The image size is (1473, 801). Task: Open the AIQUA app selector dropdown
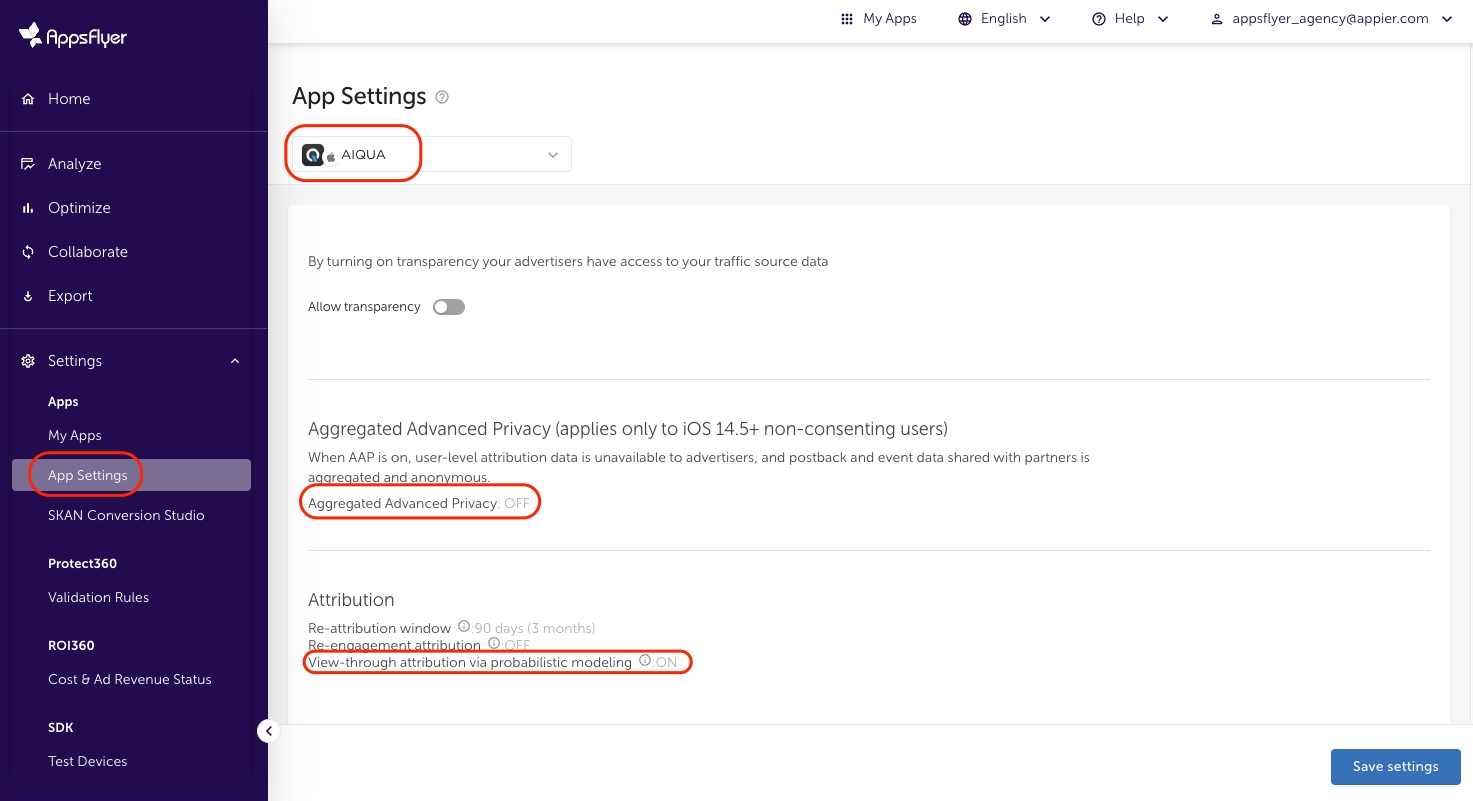click(552, 155)
